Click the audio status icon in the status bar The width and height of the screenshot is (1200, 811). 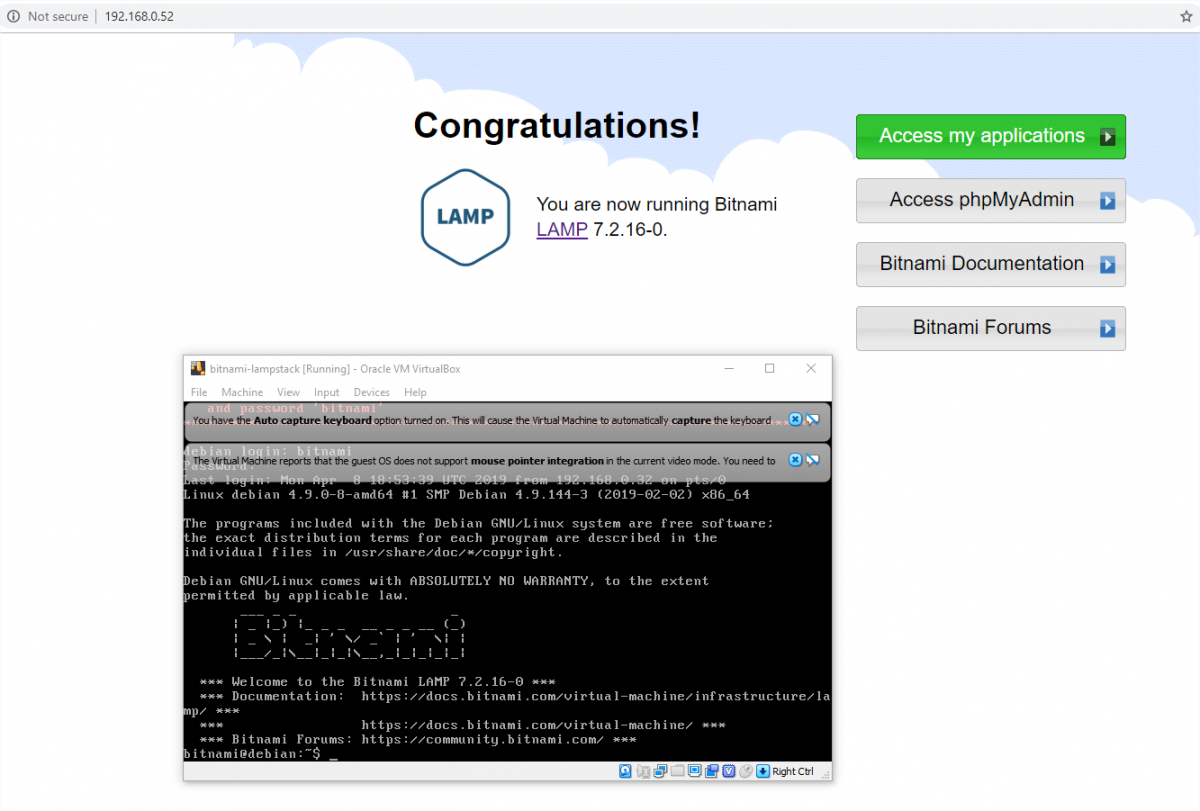(643, 771)
